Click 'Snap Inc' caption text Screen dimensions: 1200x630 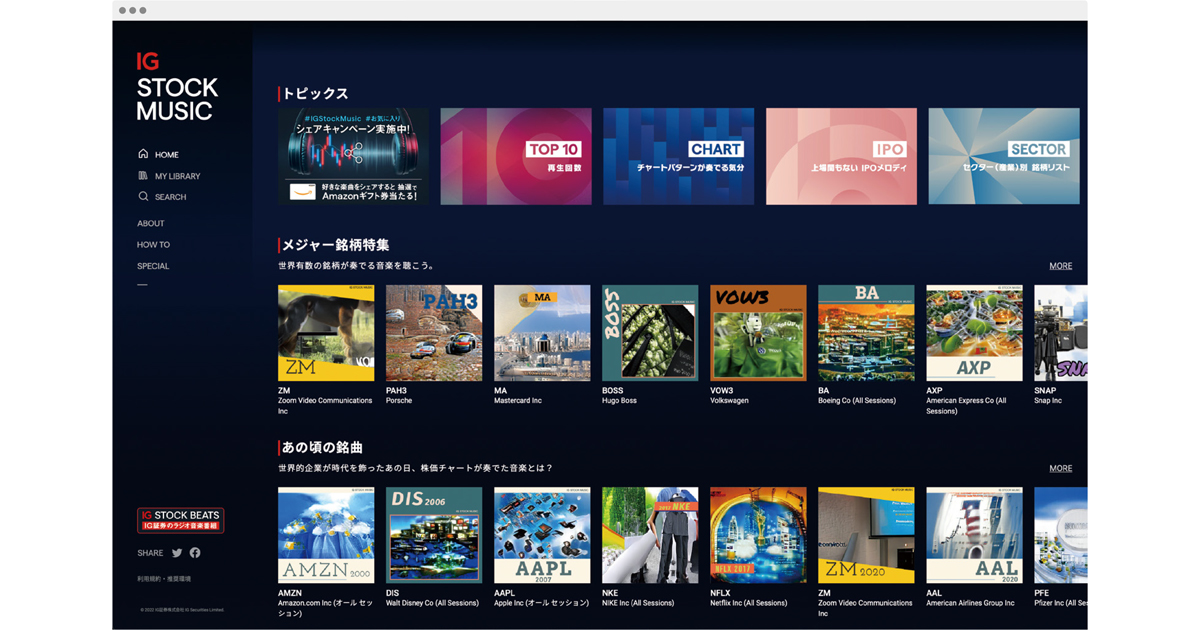(x=1048, y=401)
